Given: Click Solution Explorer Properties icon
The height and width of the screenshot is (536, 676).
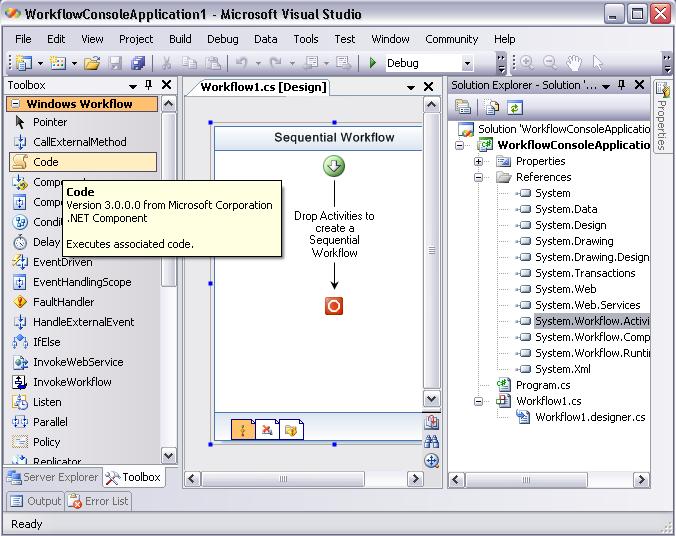Looking at the screenshot, I should click(x=463, y=107).
